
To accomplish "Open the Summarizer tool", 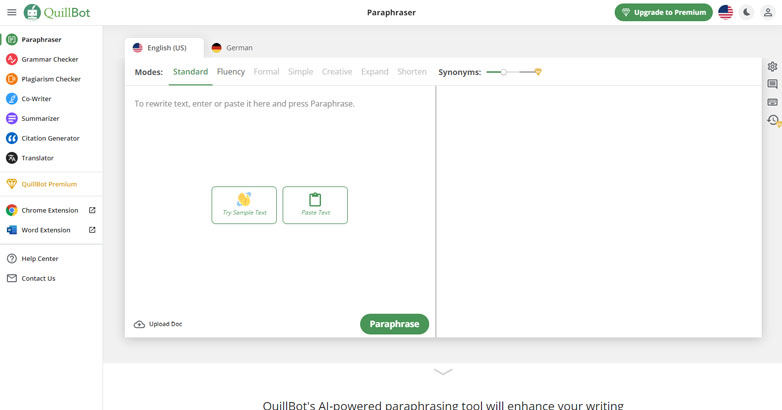I will (x=40, y=118).
